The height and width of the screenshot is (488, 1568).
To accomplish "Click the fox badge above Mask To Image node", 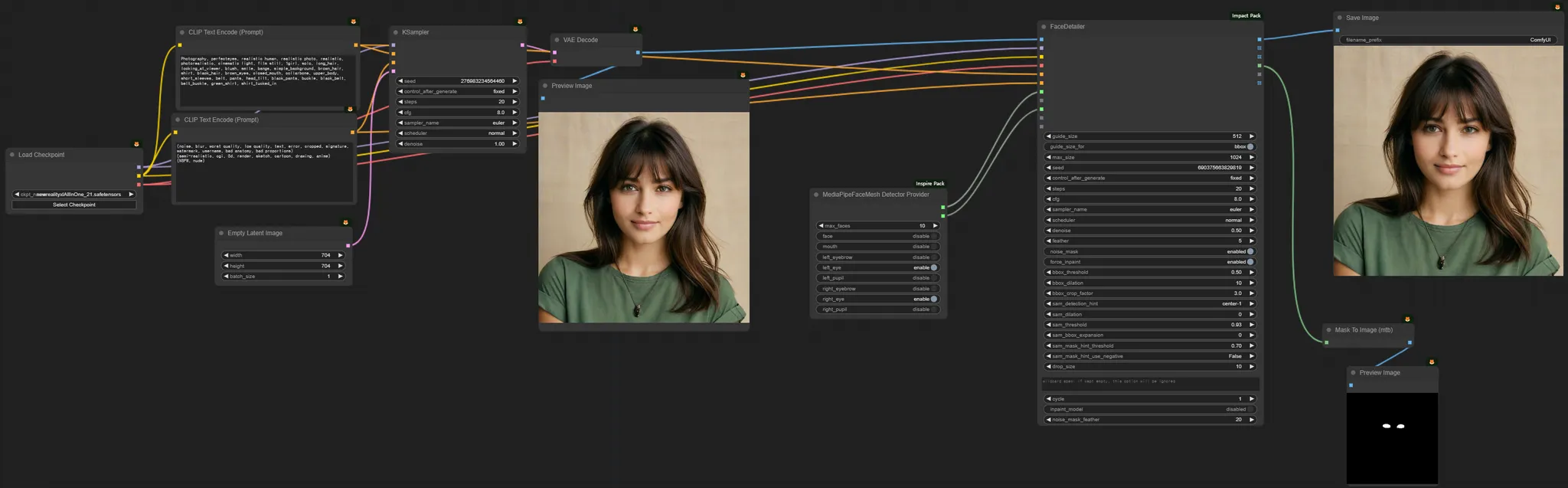I will [x=1407, y=319].
